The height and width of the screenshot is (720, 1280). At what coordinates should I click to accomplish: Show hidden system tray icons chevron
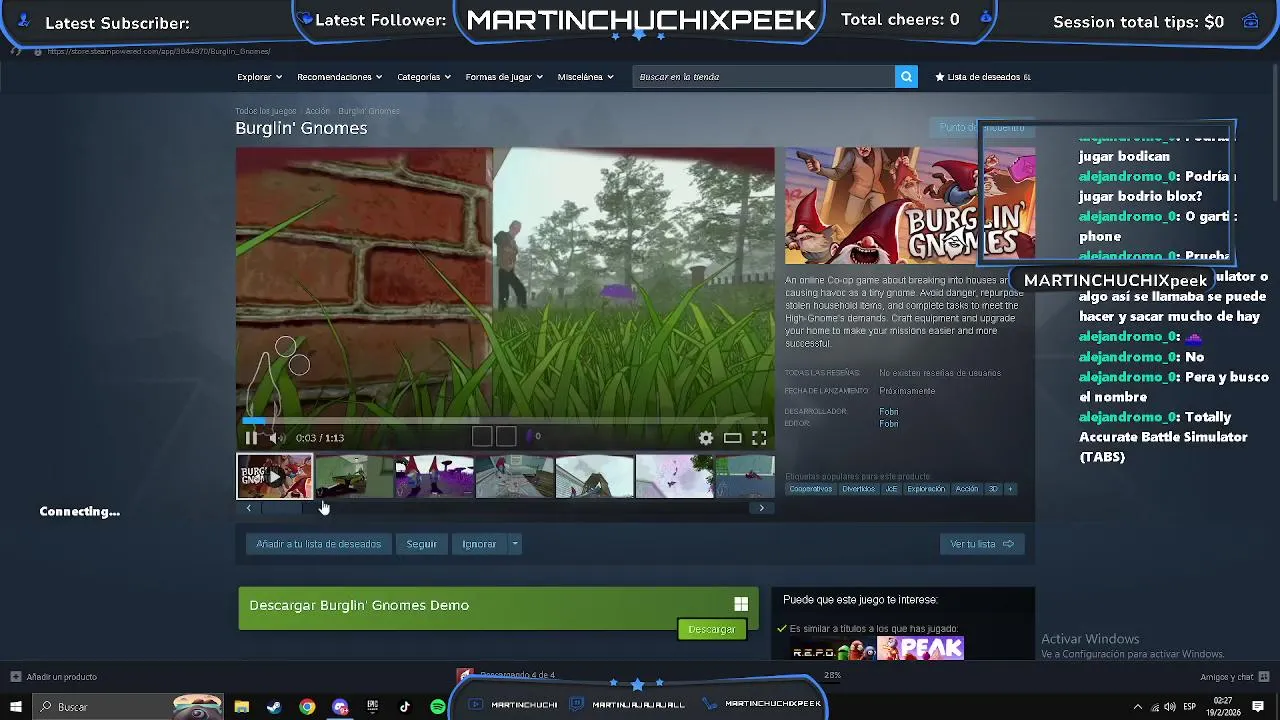tap(1137, 707)
